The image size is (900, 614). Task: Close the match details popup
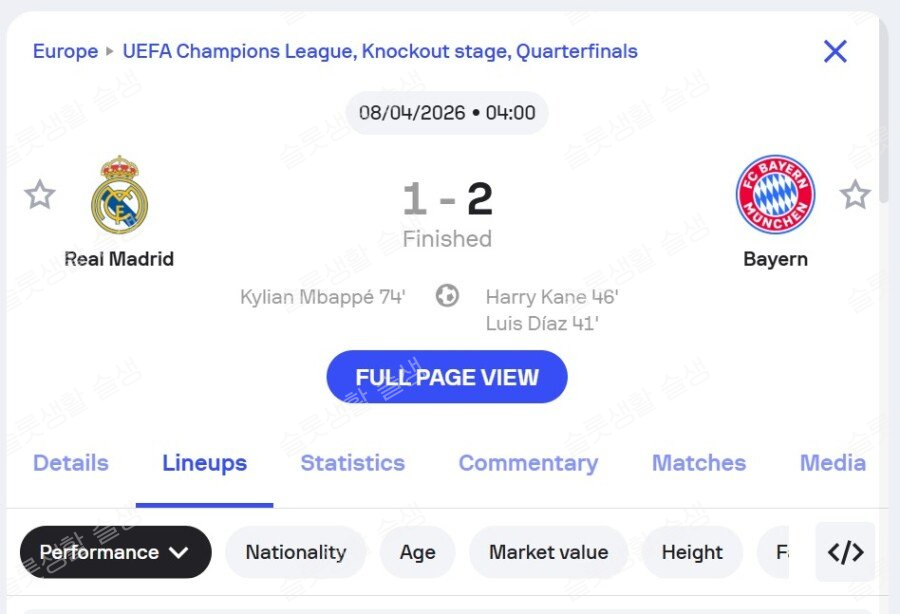click(835, 52)
